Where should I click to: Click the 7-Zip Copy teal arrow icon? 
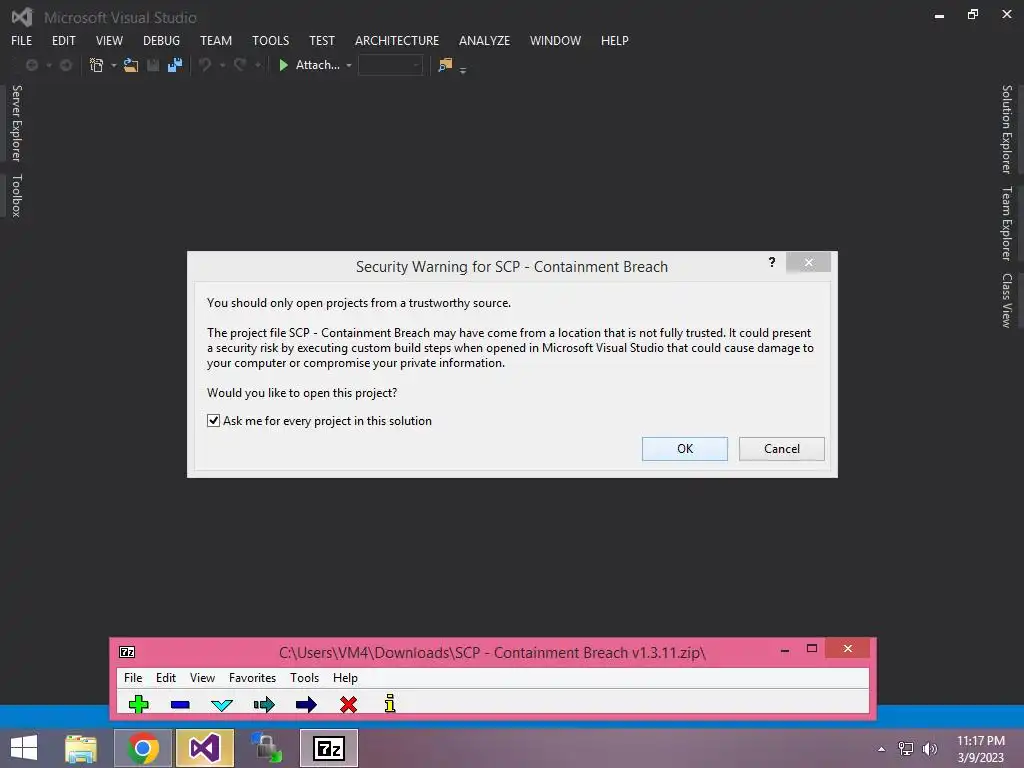(264, 705)
